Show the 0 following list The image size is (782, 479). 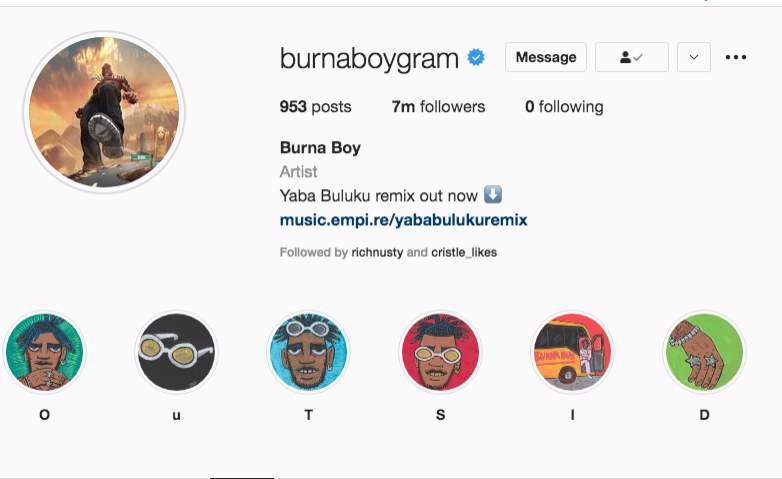pos(564,106)
